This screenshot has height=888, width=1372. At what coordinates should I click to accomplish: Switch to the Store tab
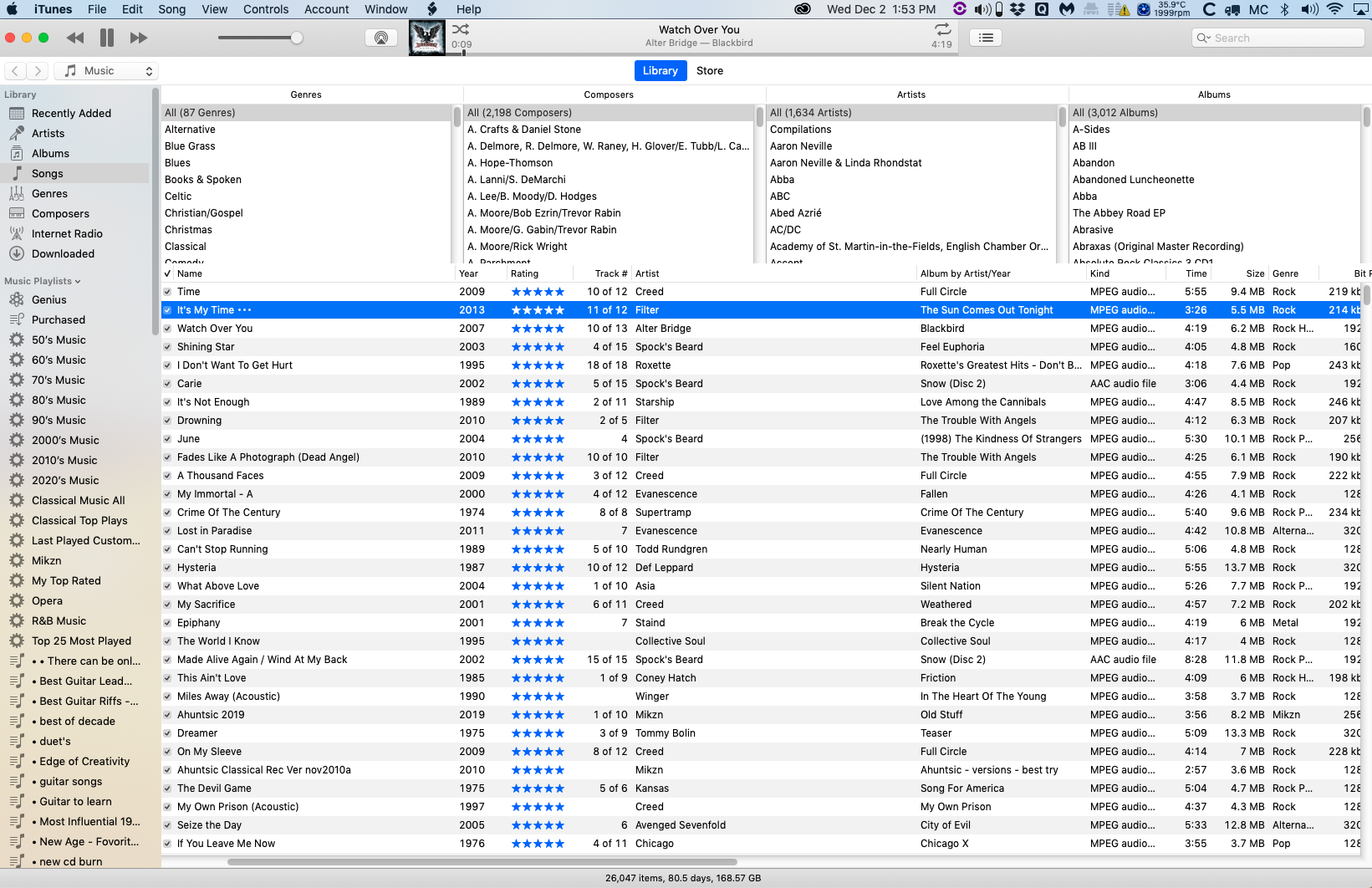coord(710,71)
